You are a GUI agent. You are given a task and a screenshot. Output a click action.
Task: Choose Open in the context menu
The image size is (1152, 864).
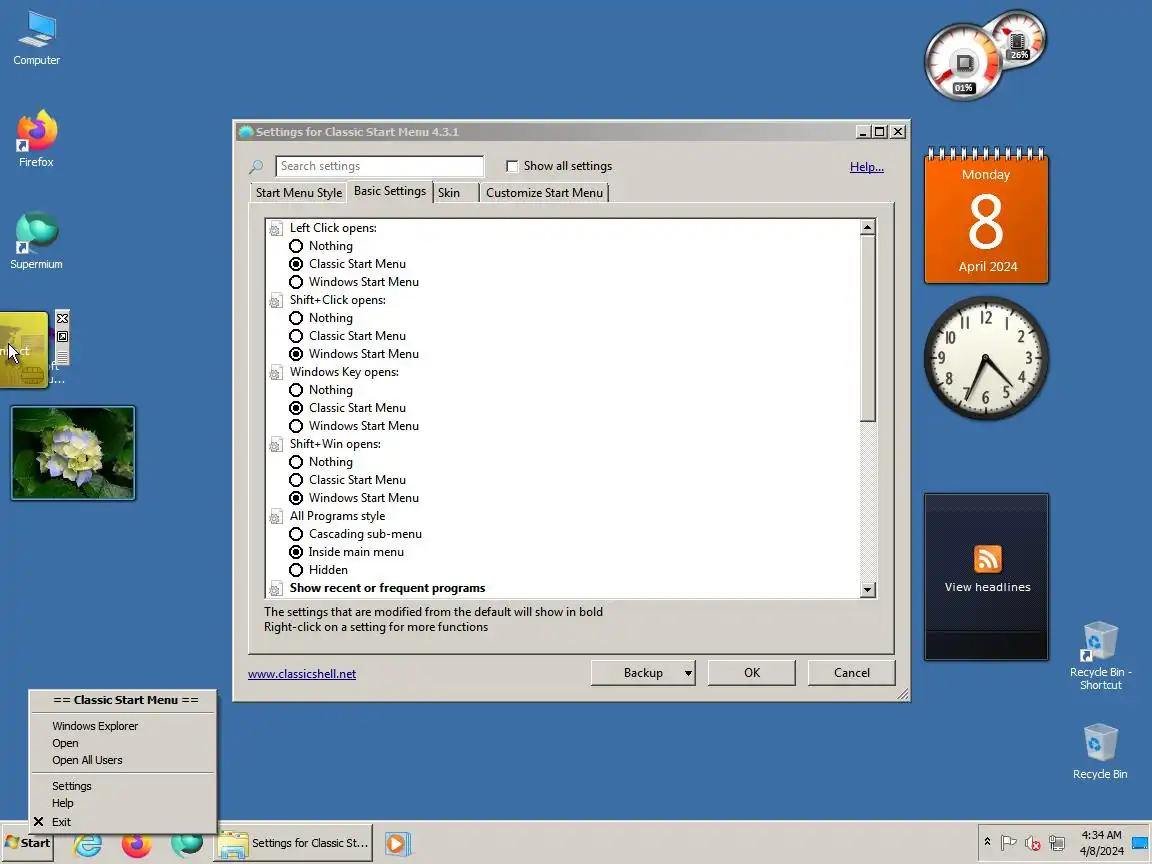click(65, 744)
